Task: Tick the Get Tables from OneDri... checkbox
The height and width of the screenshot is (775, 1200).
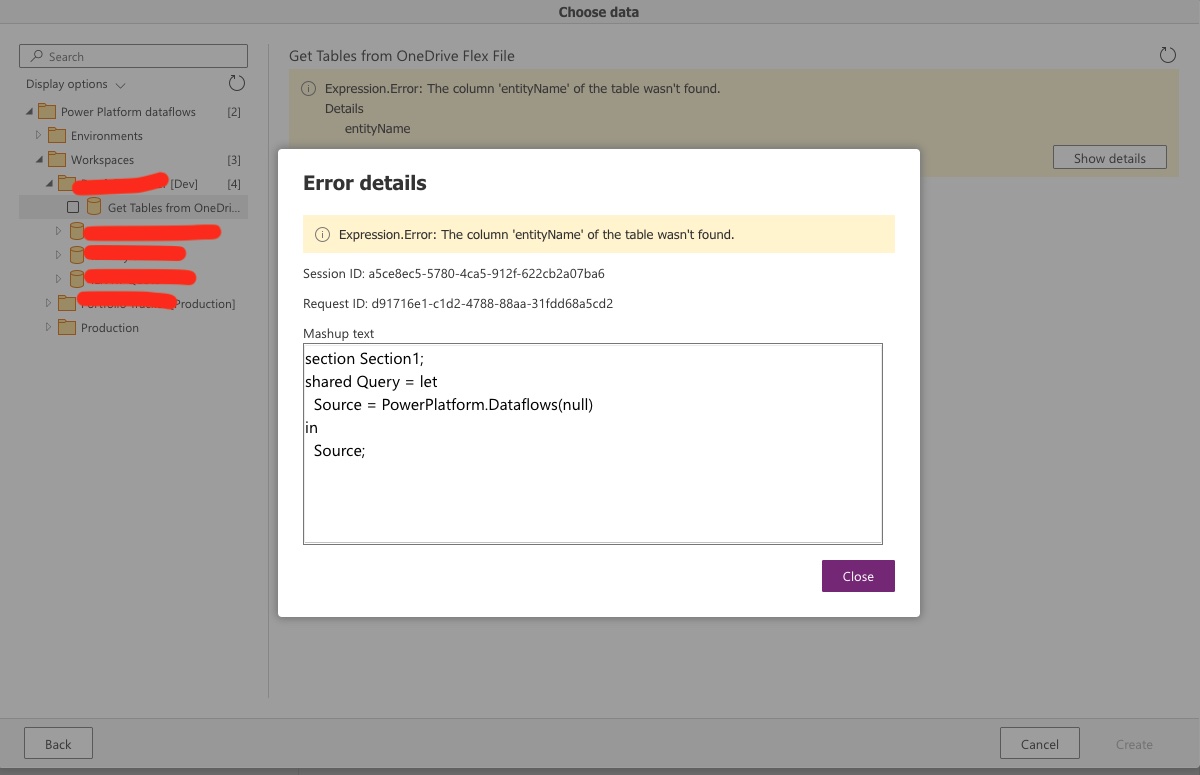Action: (73, 207)
